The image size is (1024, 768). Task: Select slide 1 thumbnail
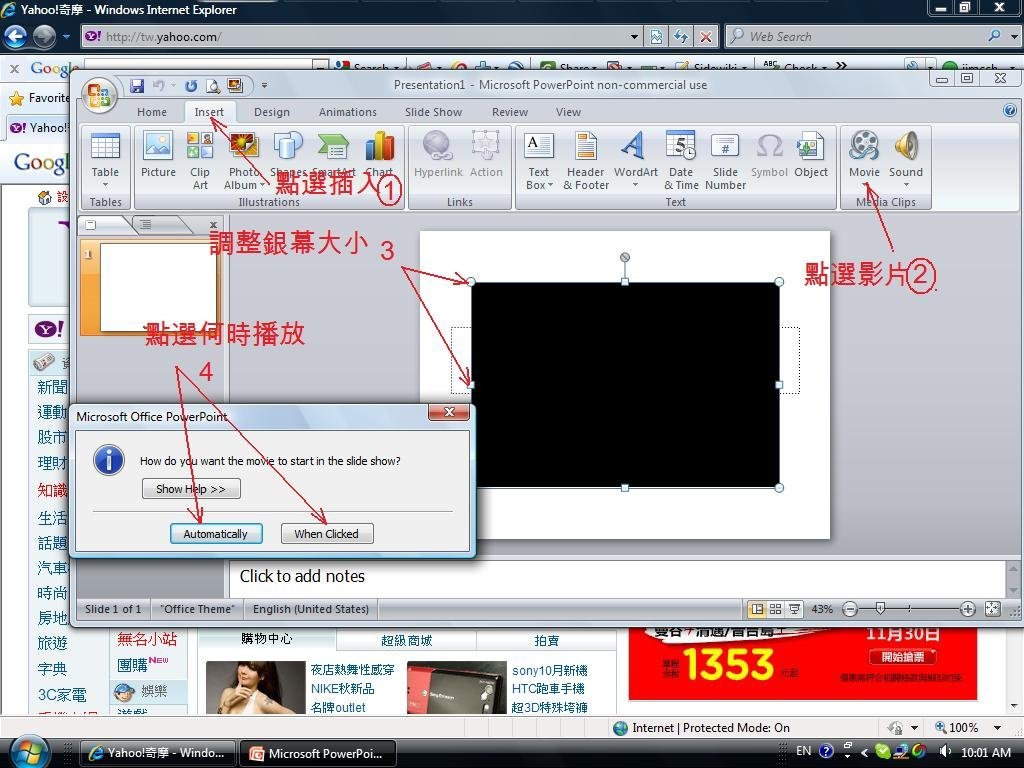pos(157,288)
